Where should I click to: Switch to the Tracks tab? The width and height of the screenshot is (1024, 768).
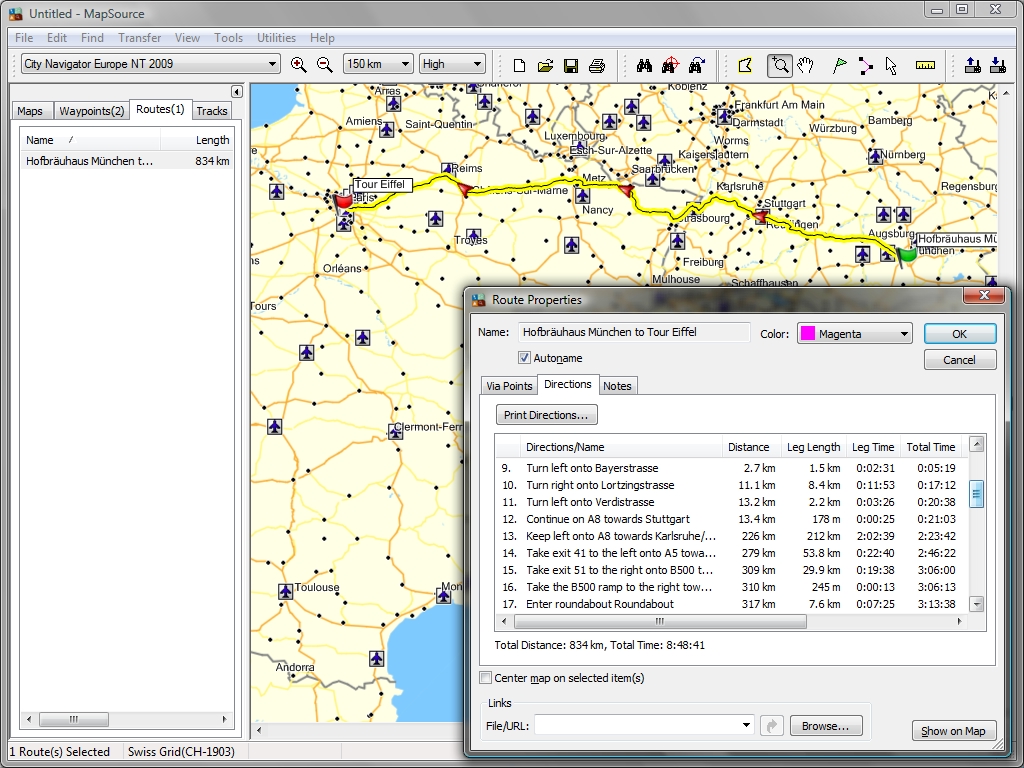212,111
